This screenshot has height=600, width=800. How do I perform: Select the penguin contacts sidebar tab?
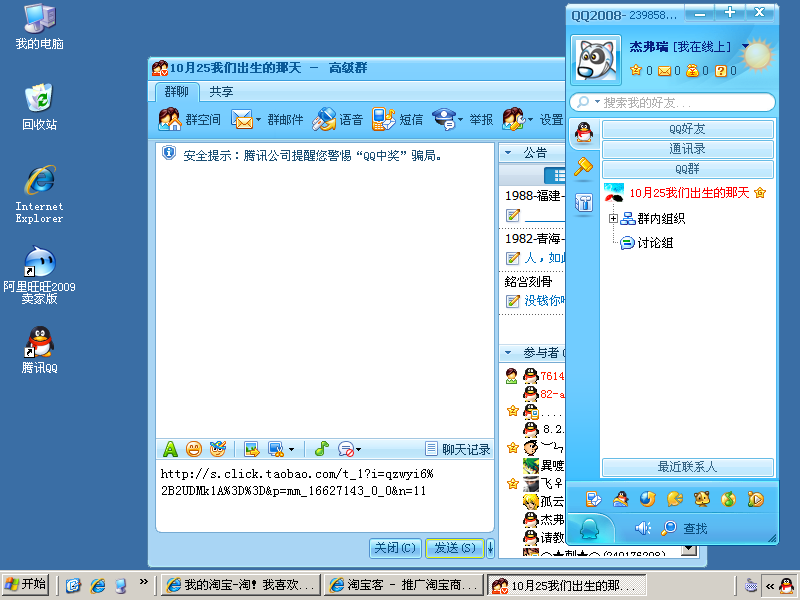tap(584, 133)
